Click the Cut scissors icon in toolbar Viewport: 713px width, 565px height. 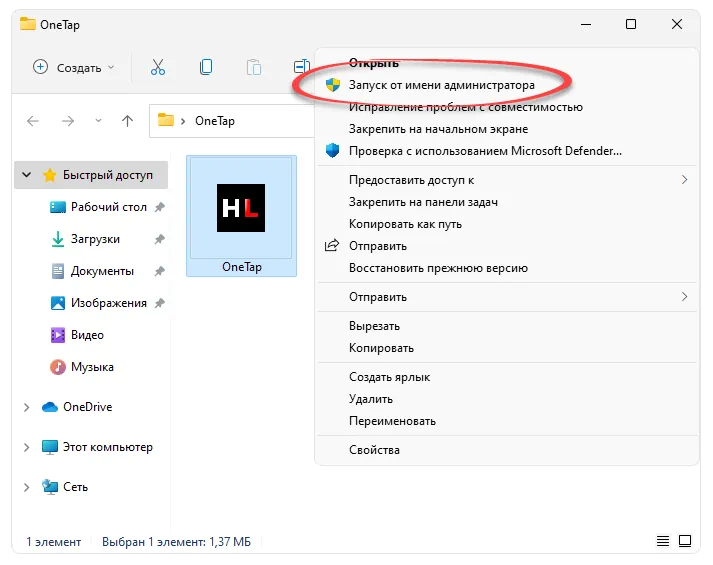click(x=158, y=67)
